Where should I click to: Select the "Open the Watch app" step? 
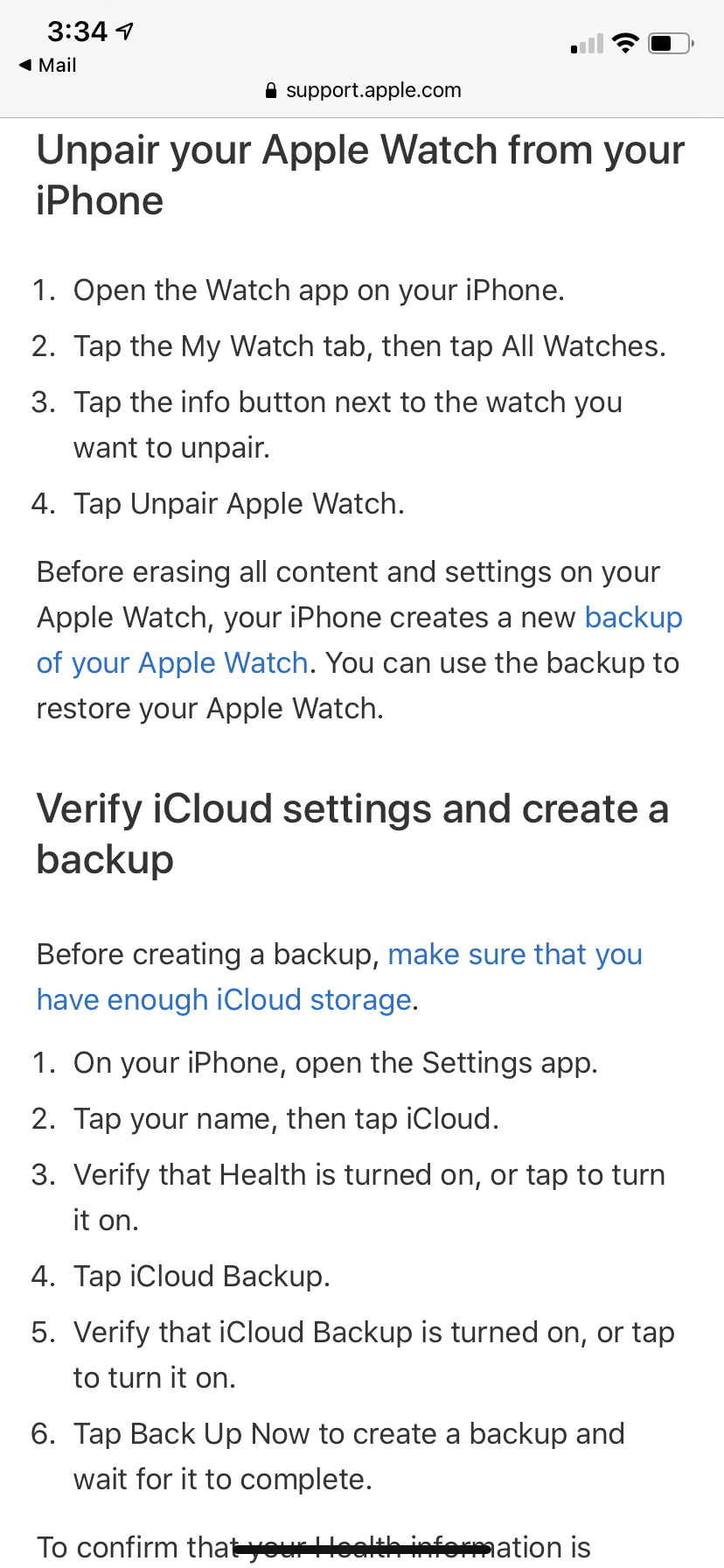pyautogui.click(x=318, y=290)
